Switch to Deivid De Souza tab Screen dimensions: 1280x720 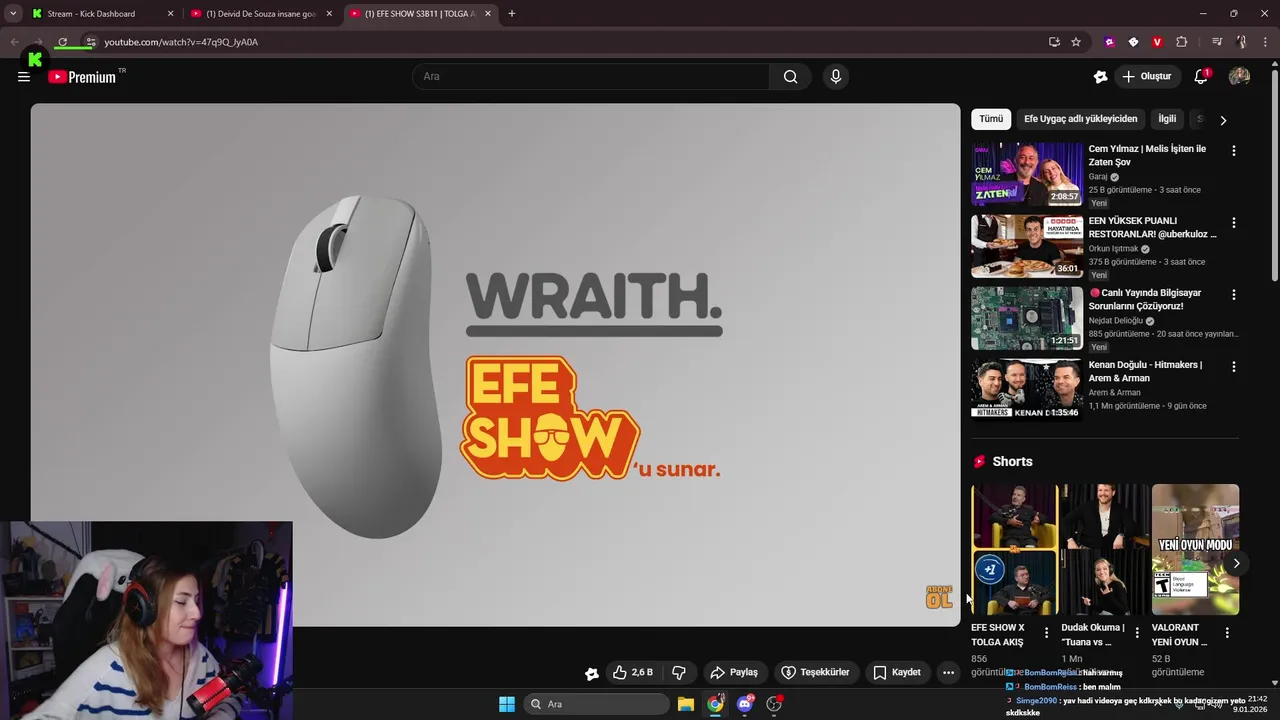[x=260, y=14]
